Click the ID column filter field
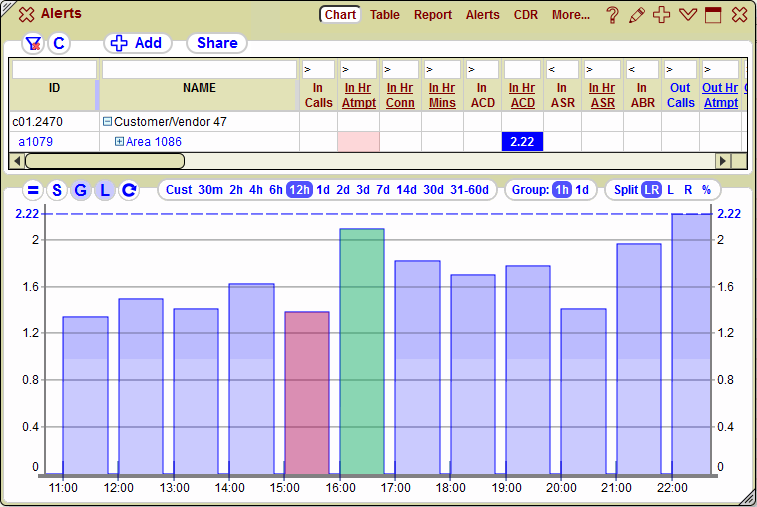 tap(54, 70)
